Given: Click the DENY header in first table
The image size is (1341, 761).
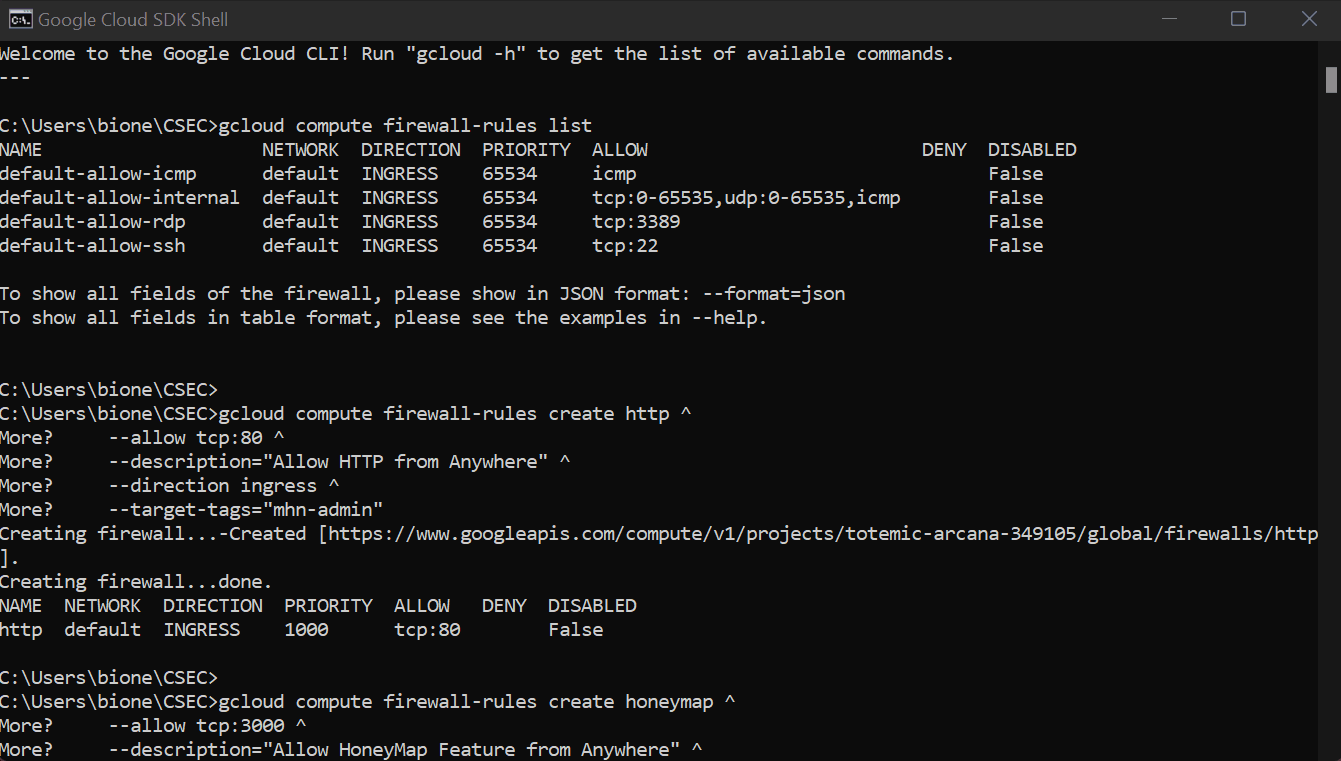Looking at the screenshot, I should (x=944, y=150).
